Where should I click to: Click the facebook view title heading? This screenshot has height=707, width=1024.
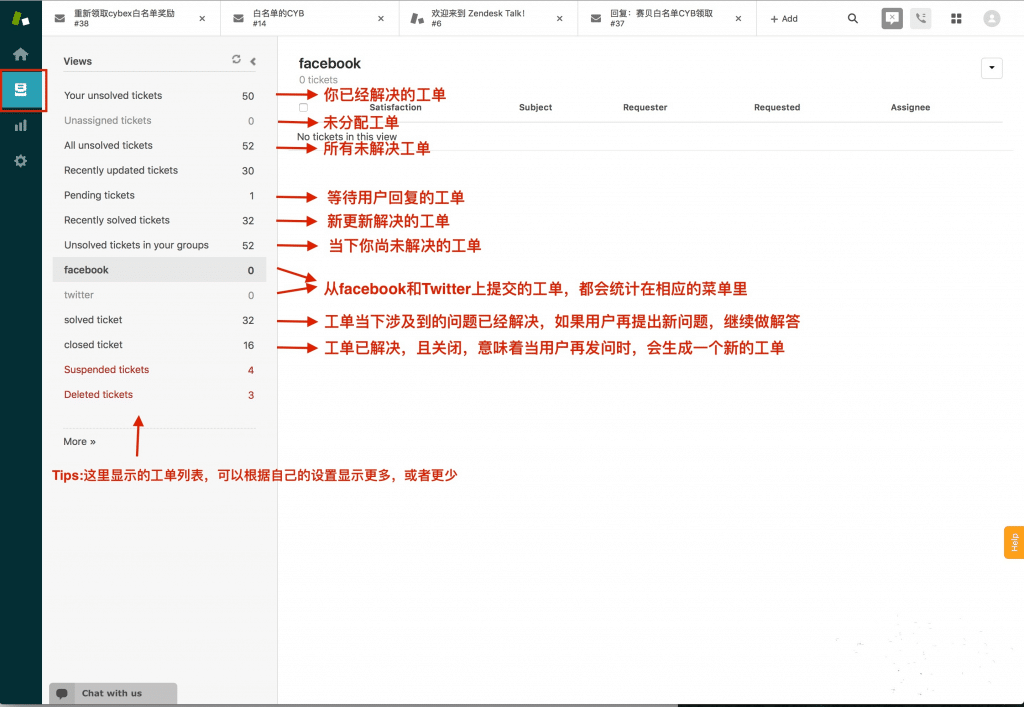tap(330, 63)
